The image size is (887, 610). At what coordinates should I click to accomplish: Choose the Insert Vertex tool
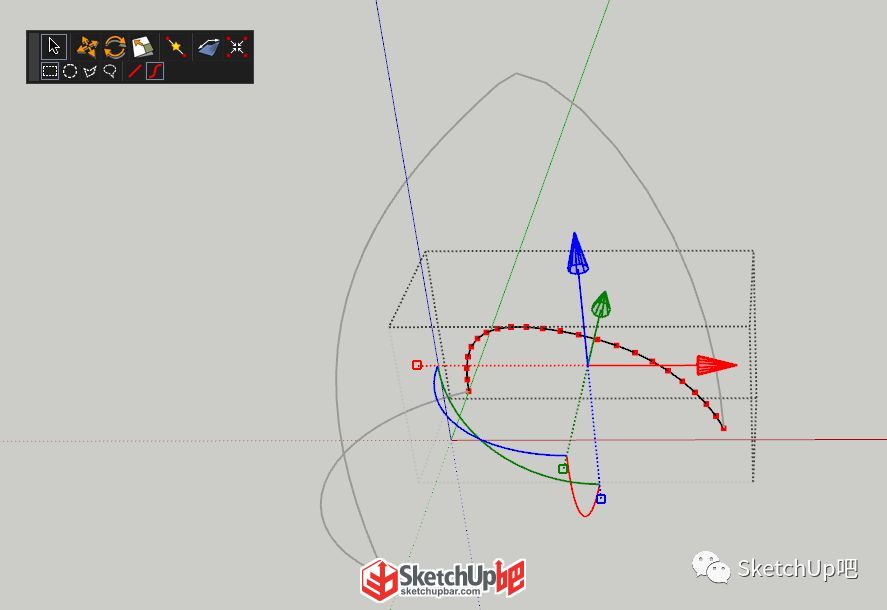coord(176,47)
